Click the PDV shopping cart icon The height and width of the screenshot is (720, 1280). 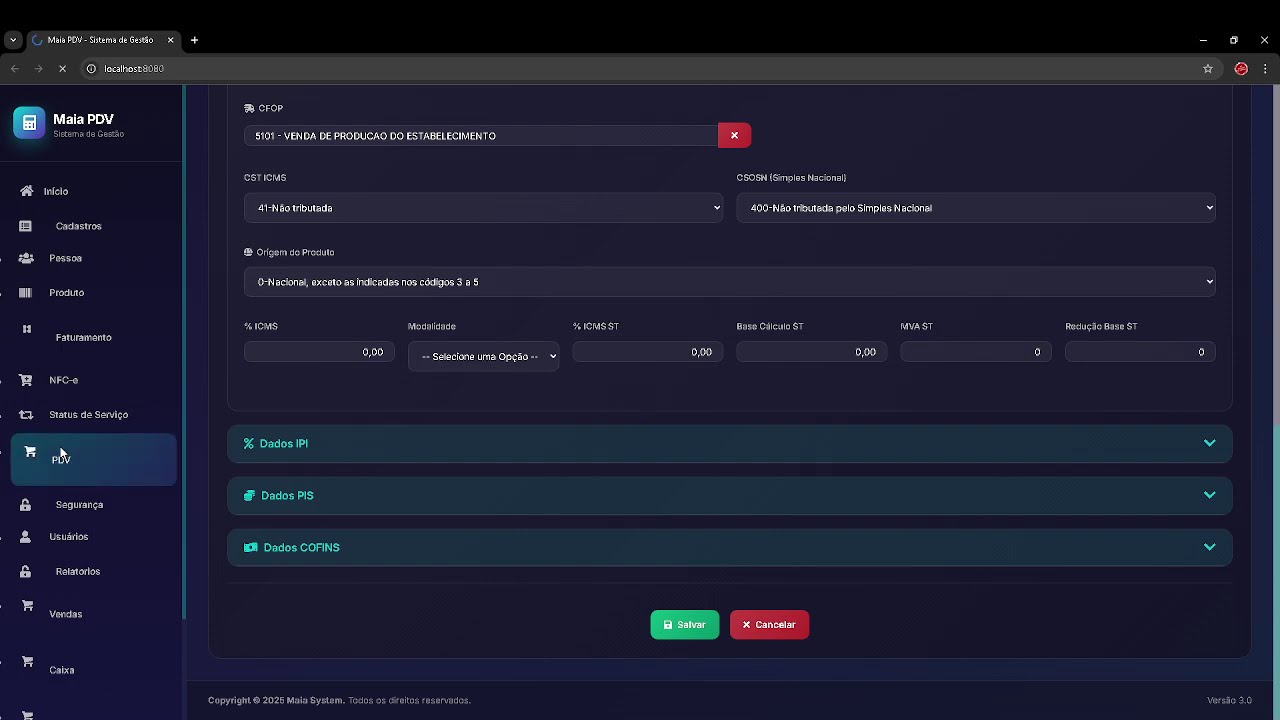30,452
